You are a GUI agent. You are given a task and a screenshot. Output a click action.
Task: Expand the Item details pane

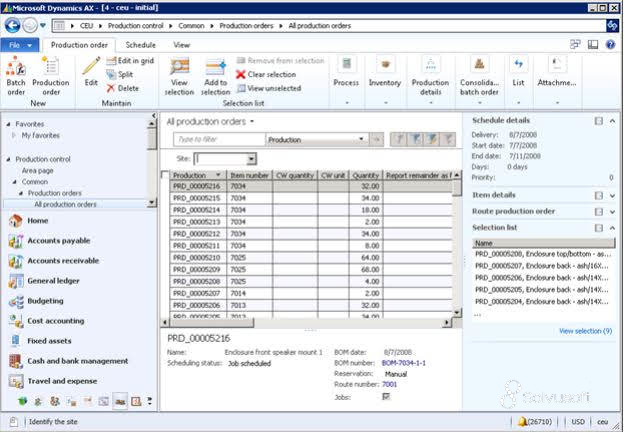pos(612,195)
